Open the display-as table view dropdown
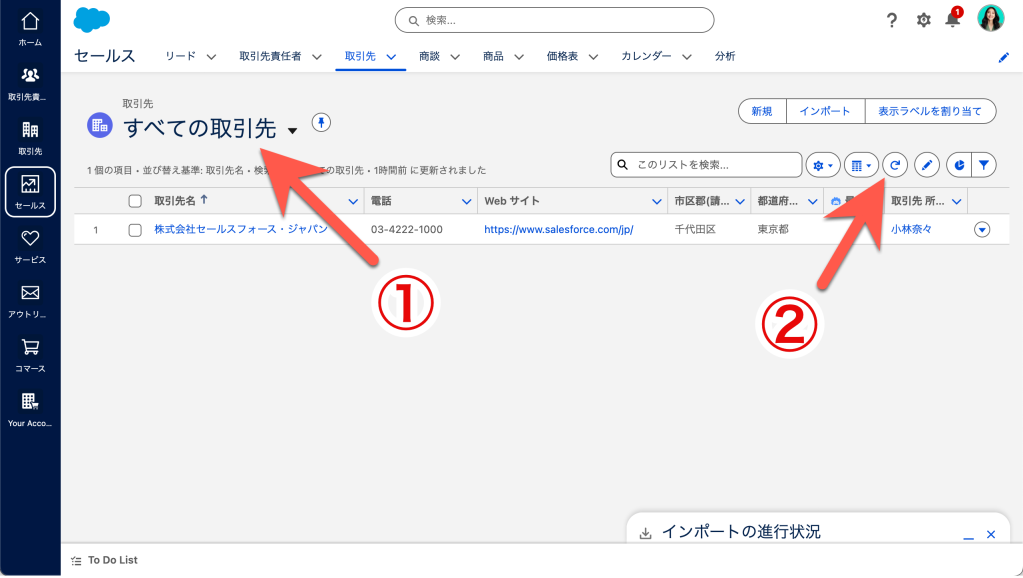 point(861,165)
